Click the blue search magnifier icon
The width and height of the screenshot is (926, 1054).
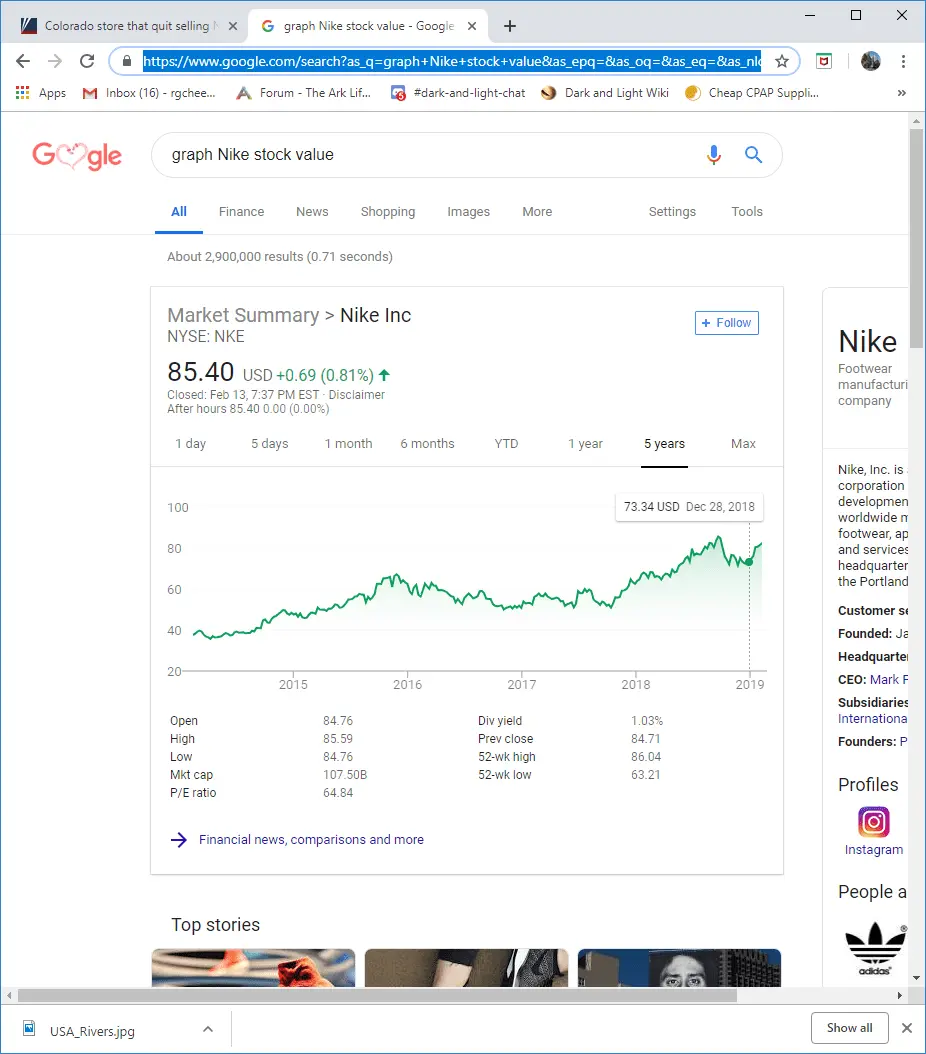click(754, 155)
